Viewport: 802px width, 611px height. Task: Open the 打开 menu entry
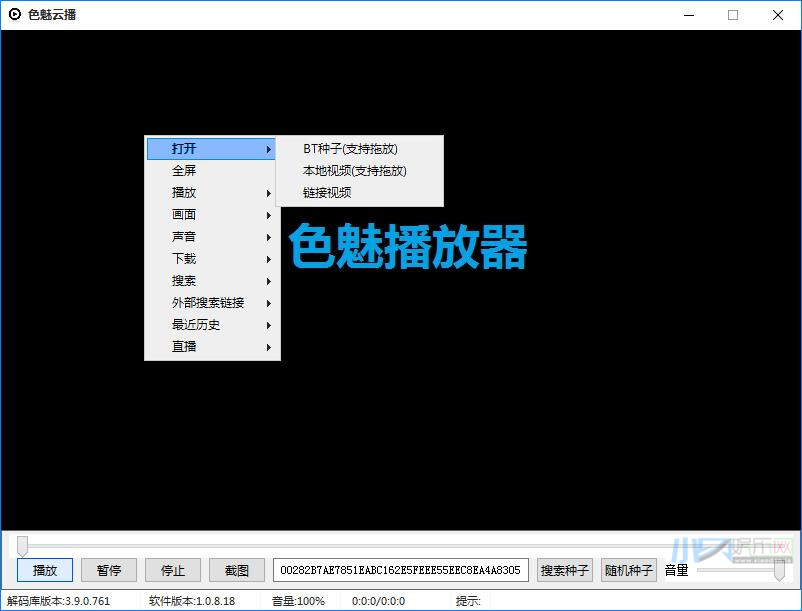pos(211,149)
